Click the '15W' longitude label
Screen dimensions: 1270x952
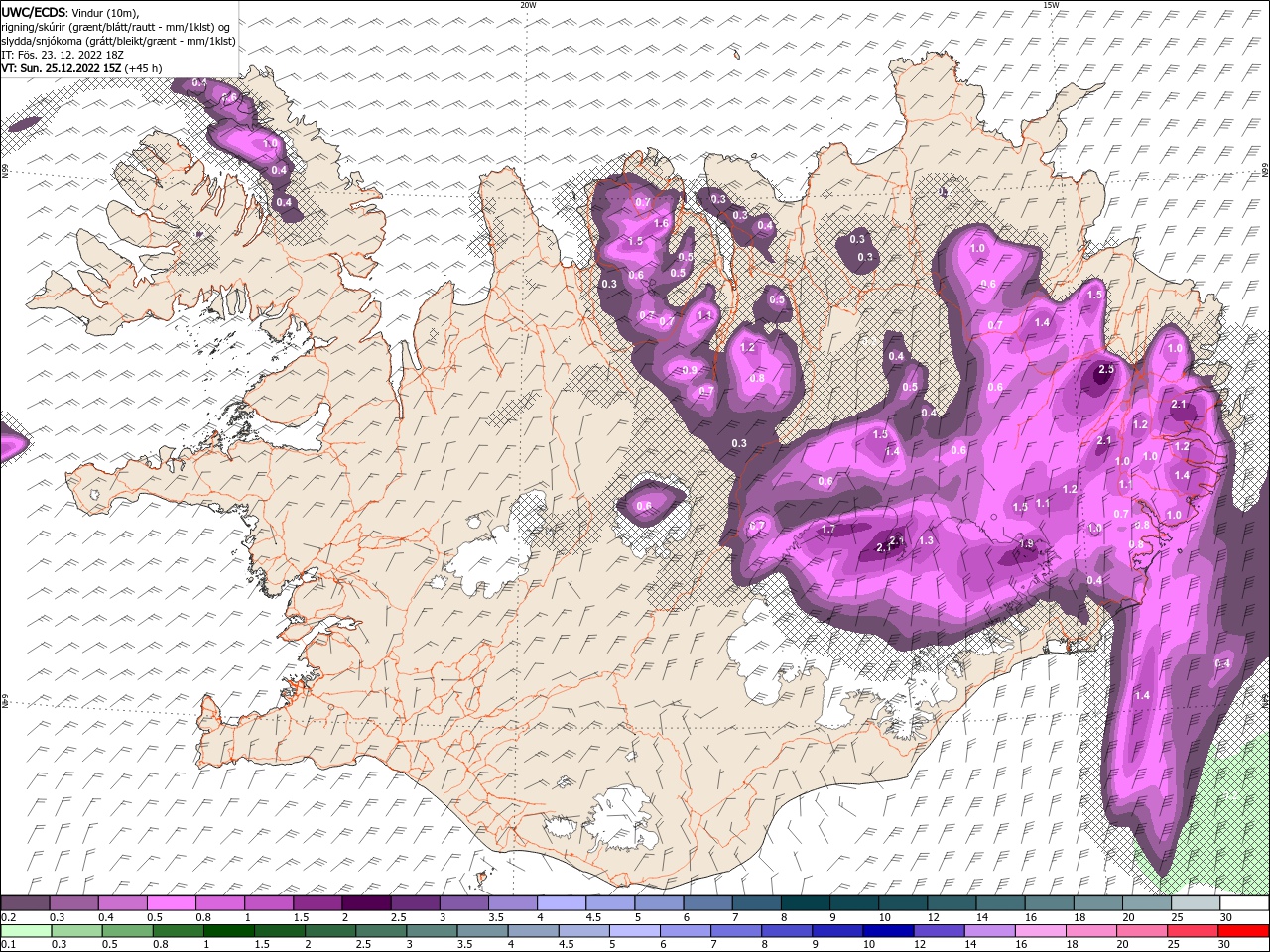pyautogui.click(x=1051, y=5)
